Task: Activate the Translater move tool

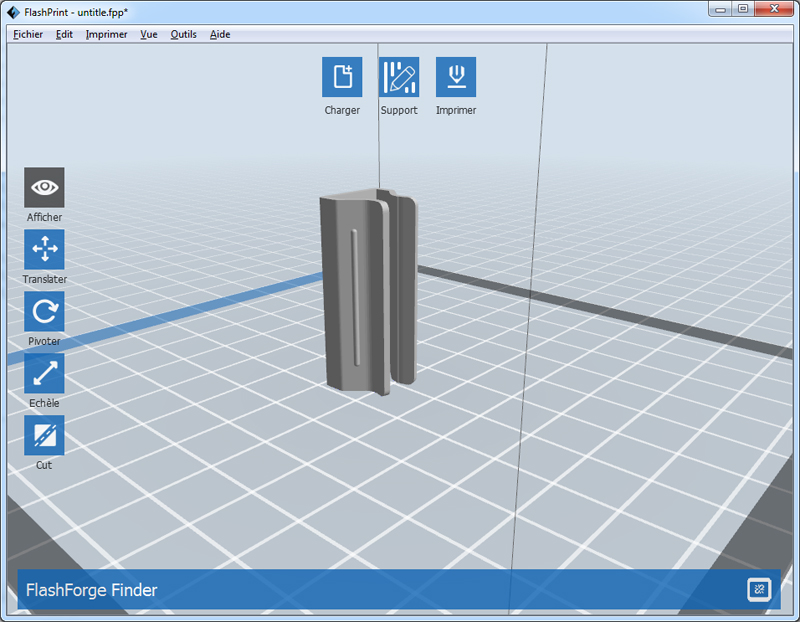Action: pyautogui.click(x=44, y=249)
